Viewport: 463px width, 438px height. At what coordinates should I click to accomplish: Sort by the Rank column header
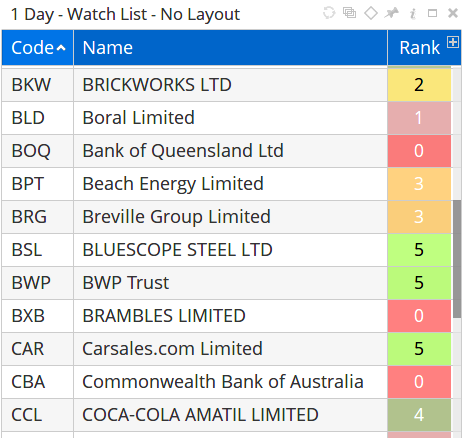pos(419,48)
